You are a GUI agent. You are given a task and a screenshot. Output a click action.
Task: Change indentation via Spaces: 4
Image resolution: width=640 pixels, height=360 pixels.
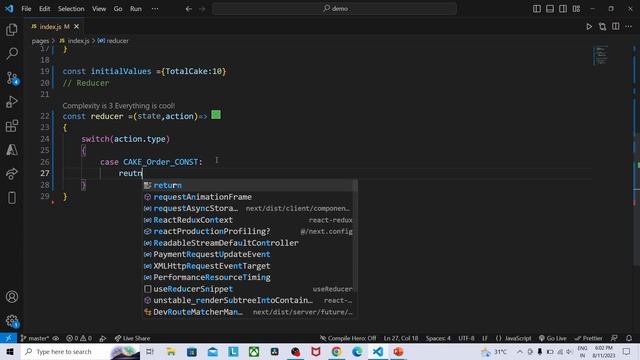[x=438, y=338]
